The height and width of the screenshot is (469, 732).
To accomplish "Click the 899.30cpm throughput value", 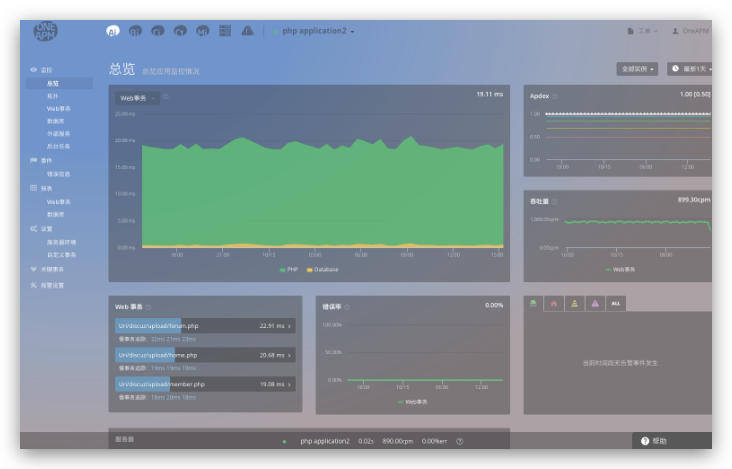I will point(694,200).
